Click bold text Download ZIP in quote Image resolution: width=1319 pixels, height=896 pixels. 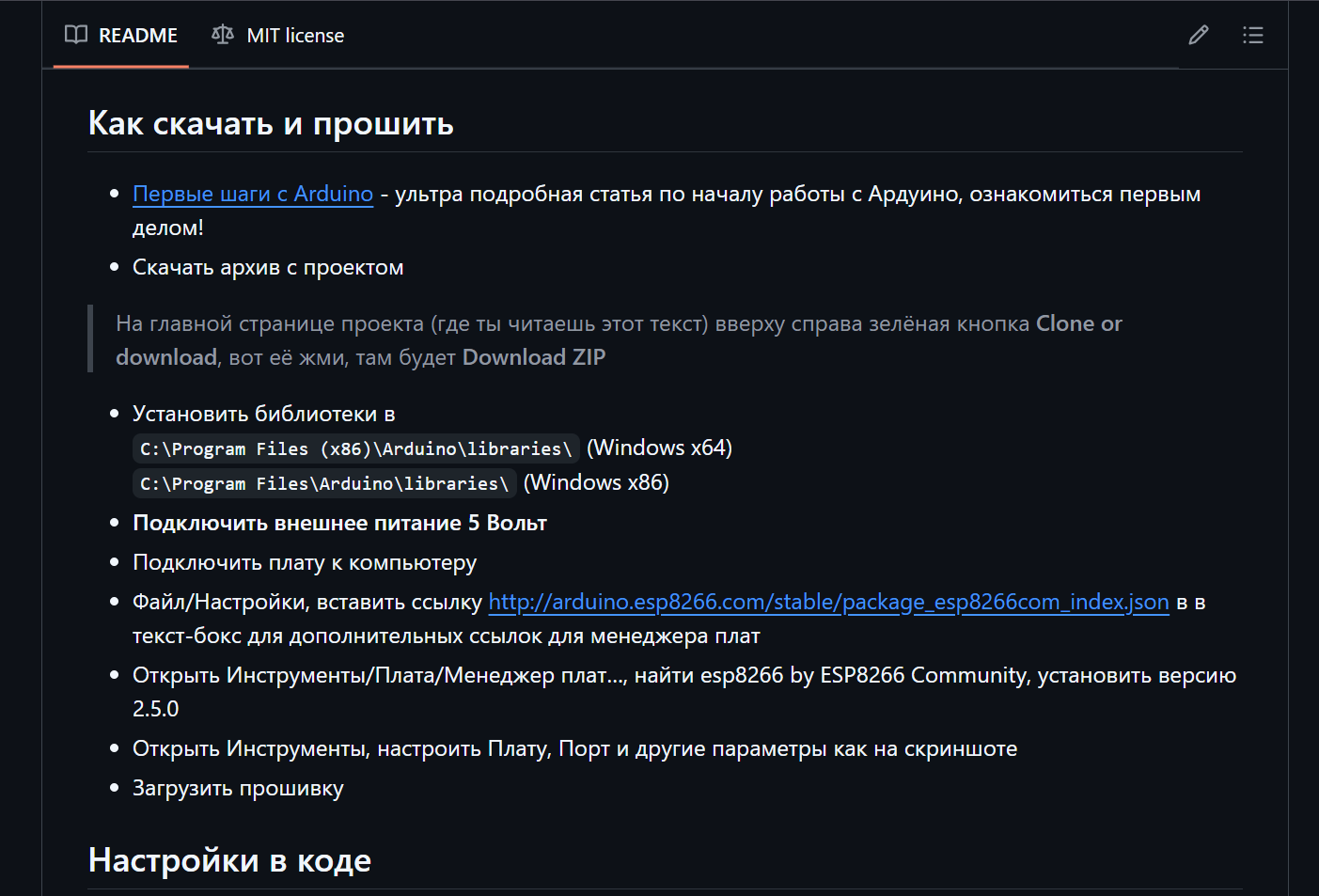click(534, 357)
